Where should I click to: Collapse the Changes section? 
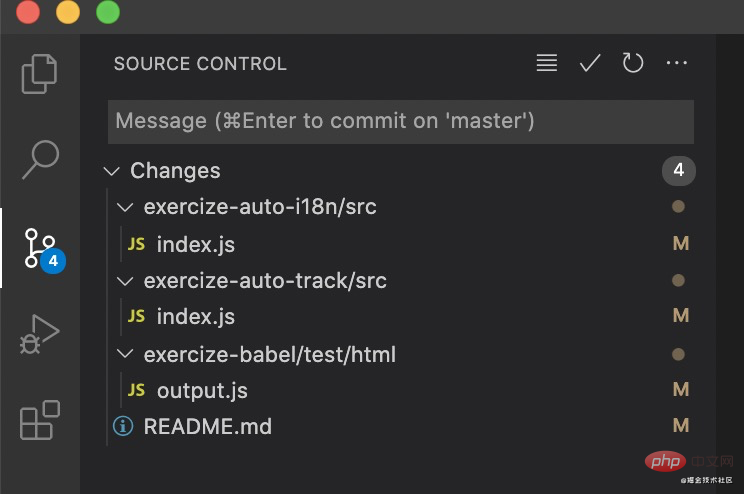click(112, 171)
